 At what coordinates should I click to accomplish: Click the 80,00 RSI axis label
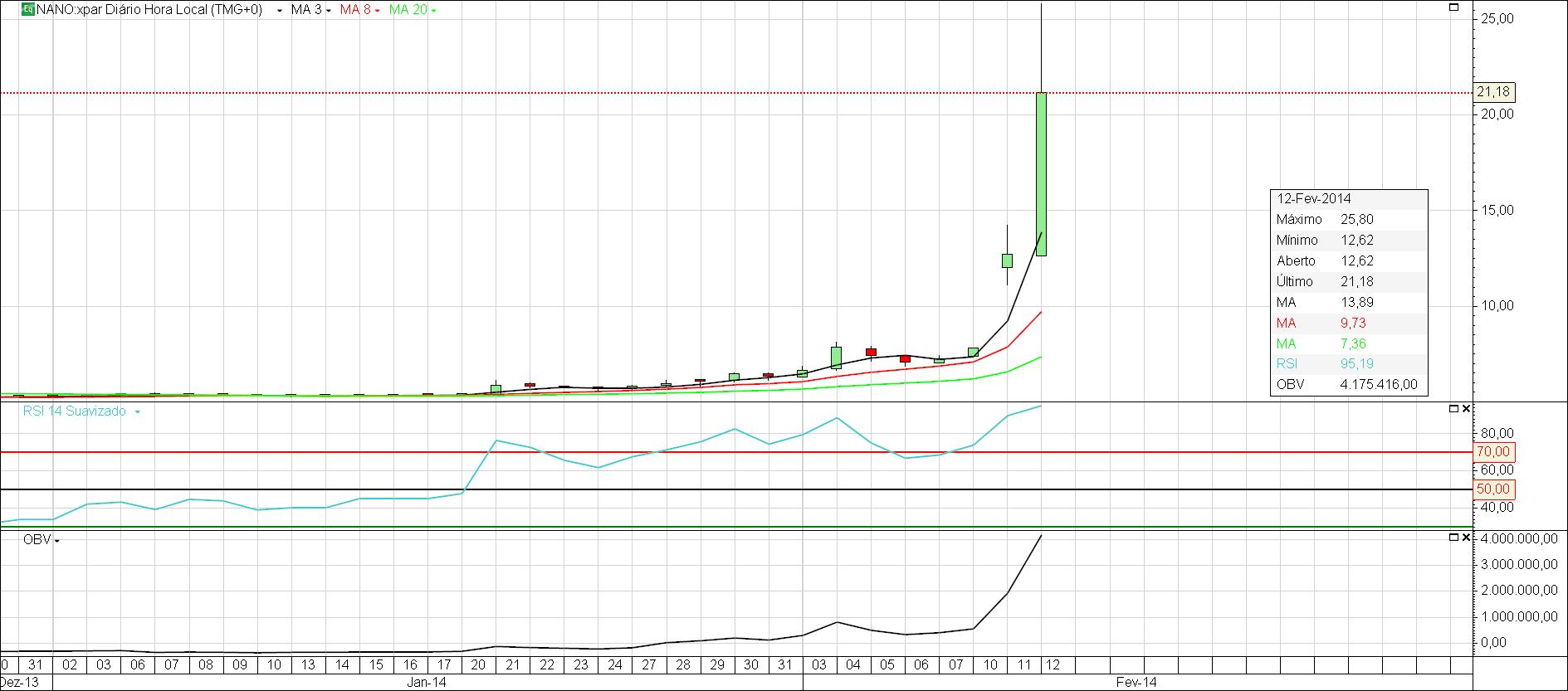(1496, 433)
